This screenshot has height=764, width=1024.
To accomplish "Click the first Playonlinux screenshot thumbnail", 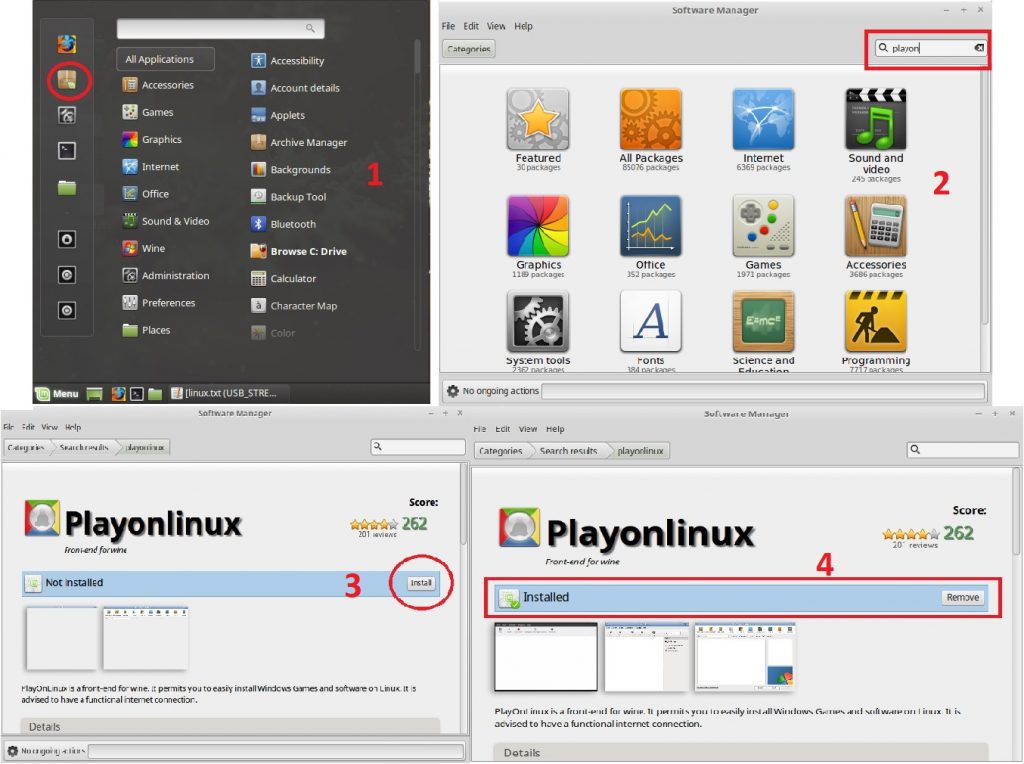I will [62, 636].
